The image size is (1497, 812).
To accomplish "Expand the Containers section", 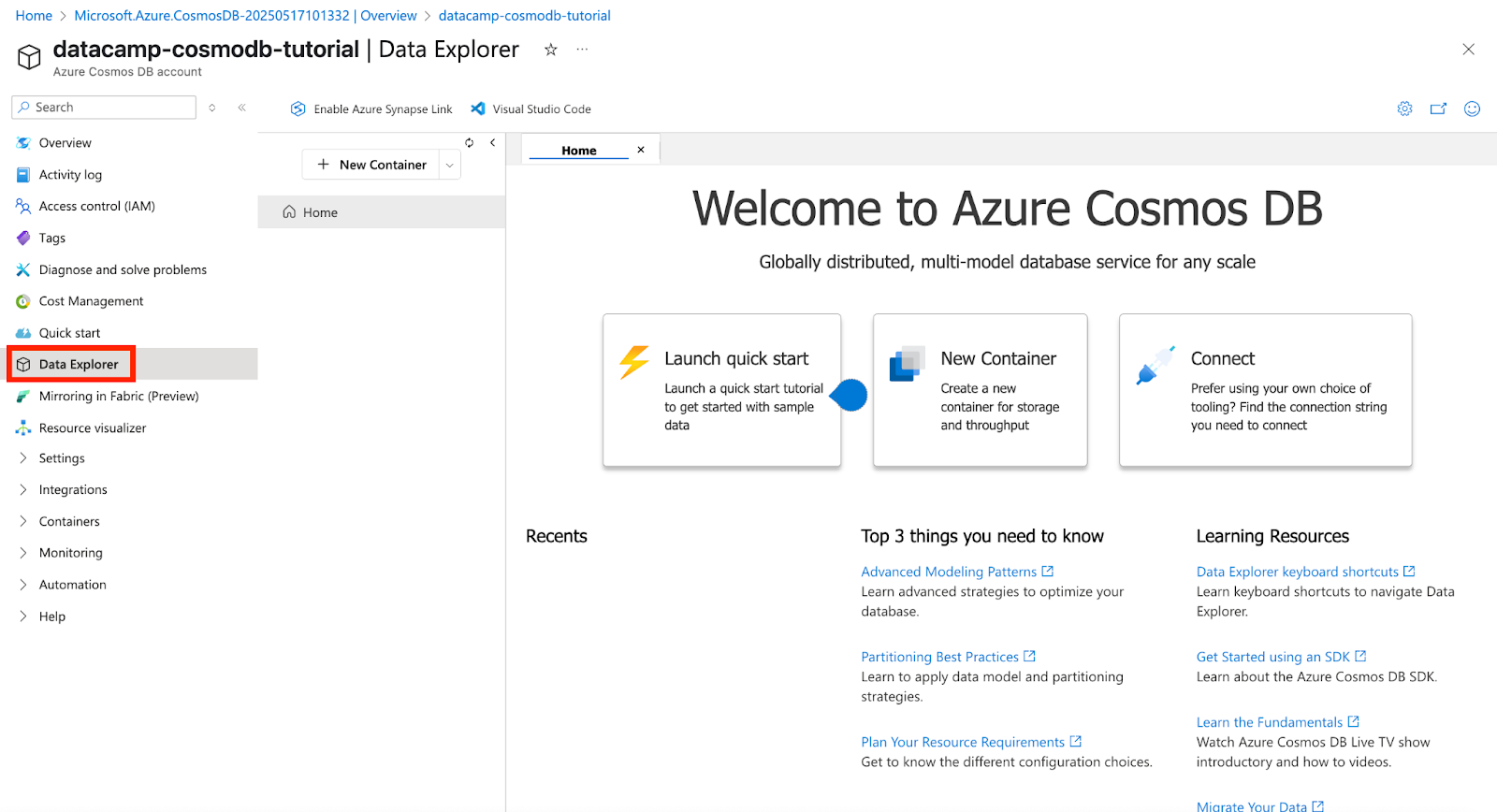I will pos(23,521).
